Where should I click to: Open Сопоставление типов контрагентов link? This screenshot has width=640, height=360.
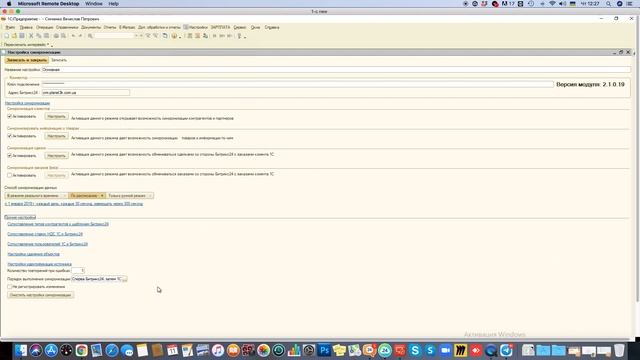click(58, 224)
